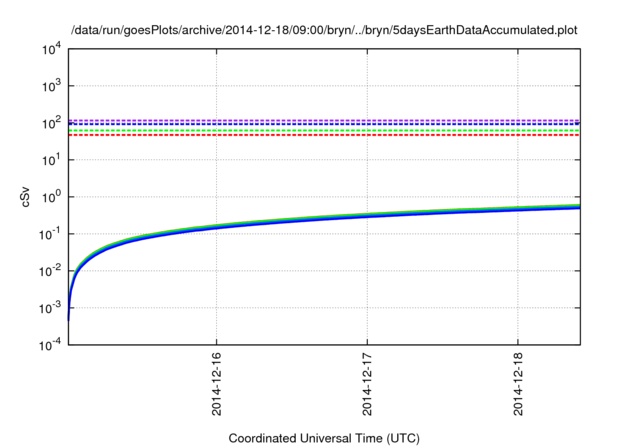Click the 10^-3 y-axis label

tap(49, 308)
